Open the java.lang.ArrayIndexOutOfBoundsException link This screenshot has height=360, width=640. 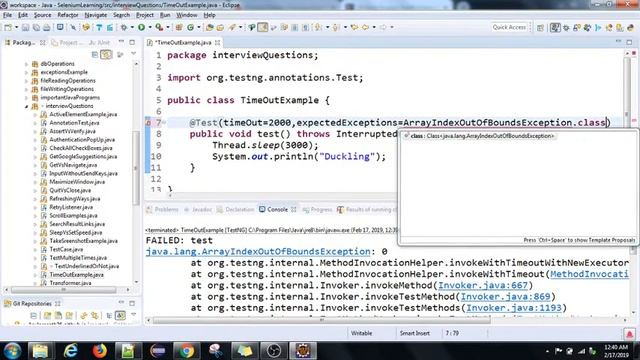click(258, 252)
